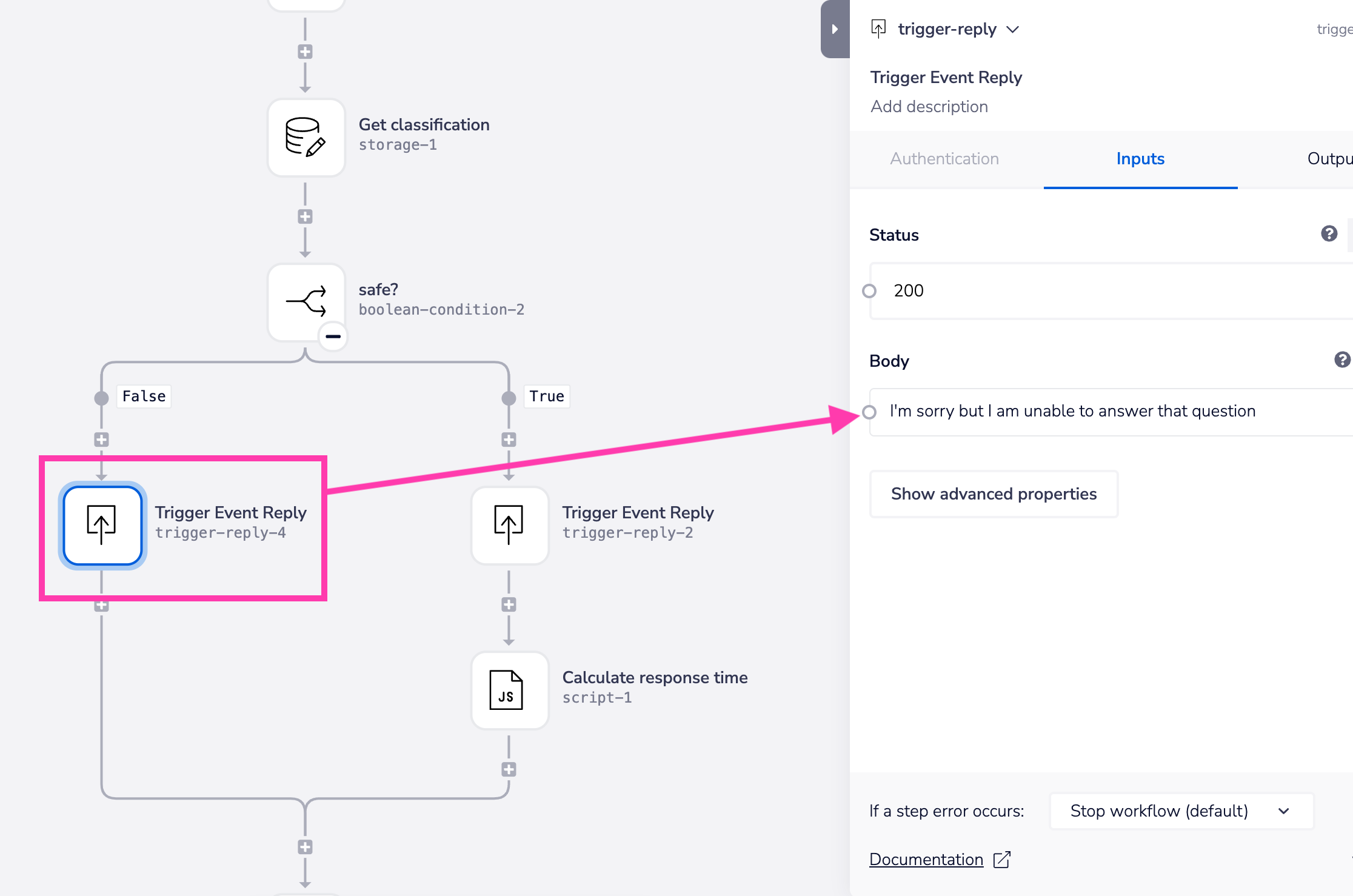Add step on the False branch plus icon
This screenshot has height=896, width=1353.
click(101, 440)
